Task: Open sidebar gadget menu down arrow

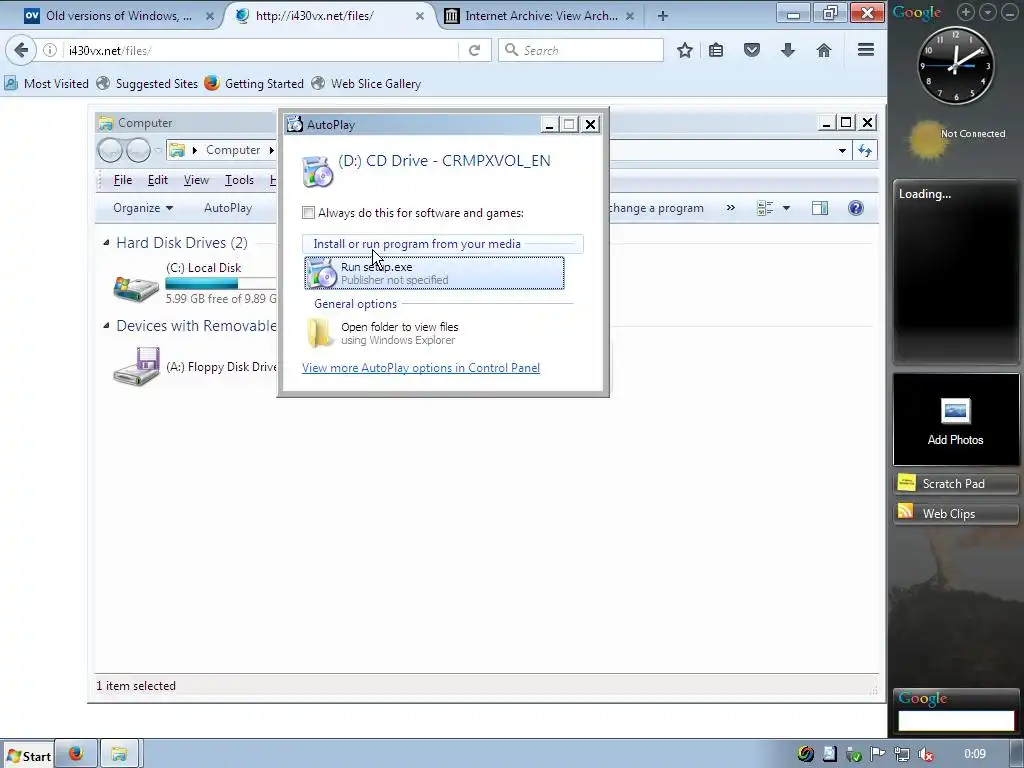Action: [987, 12]
